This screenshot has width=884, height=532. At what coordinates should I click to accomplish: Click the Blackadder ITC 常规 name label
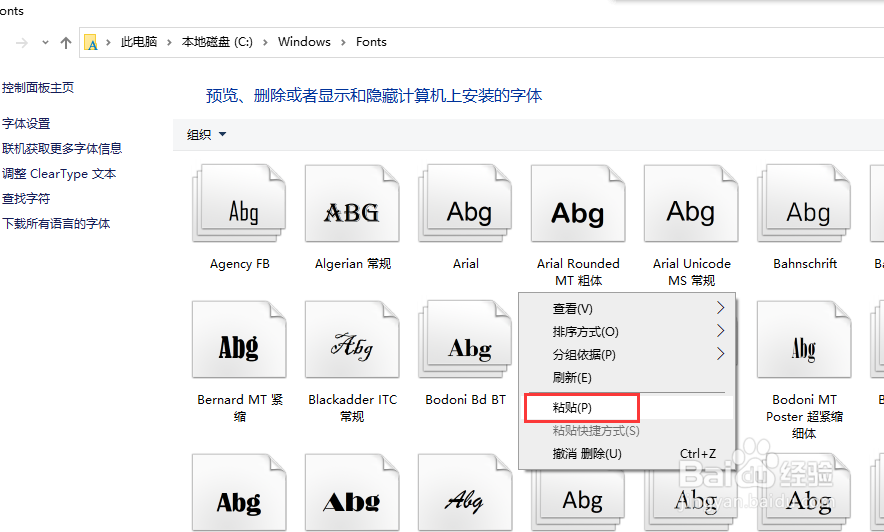tap(352, 408)
